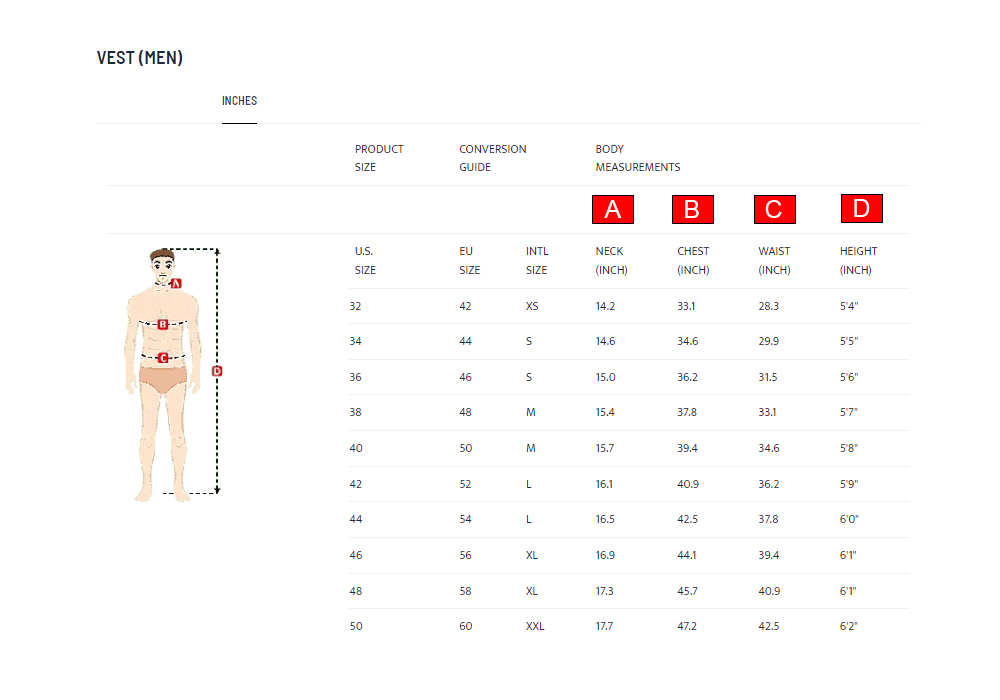Viewport: 1000px width, 700px height.
Task: Click neck value 15.7
Action: coord(605,448)
